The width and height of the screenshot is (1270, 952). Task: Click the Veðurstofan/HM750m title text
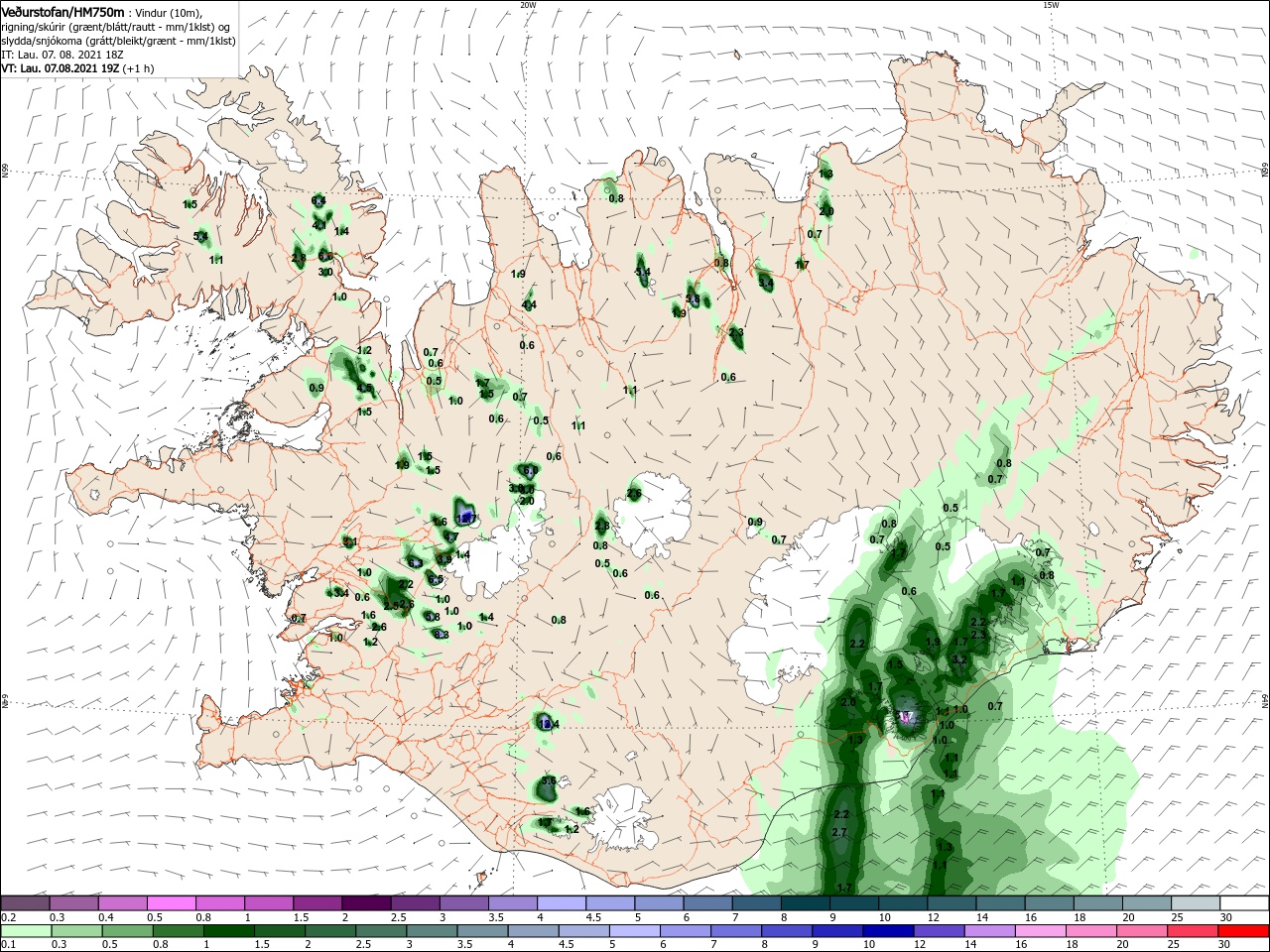63,12
